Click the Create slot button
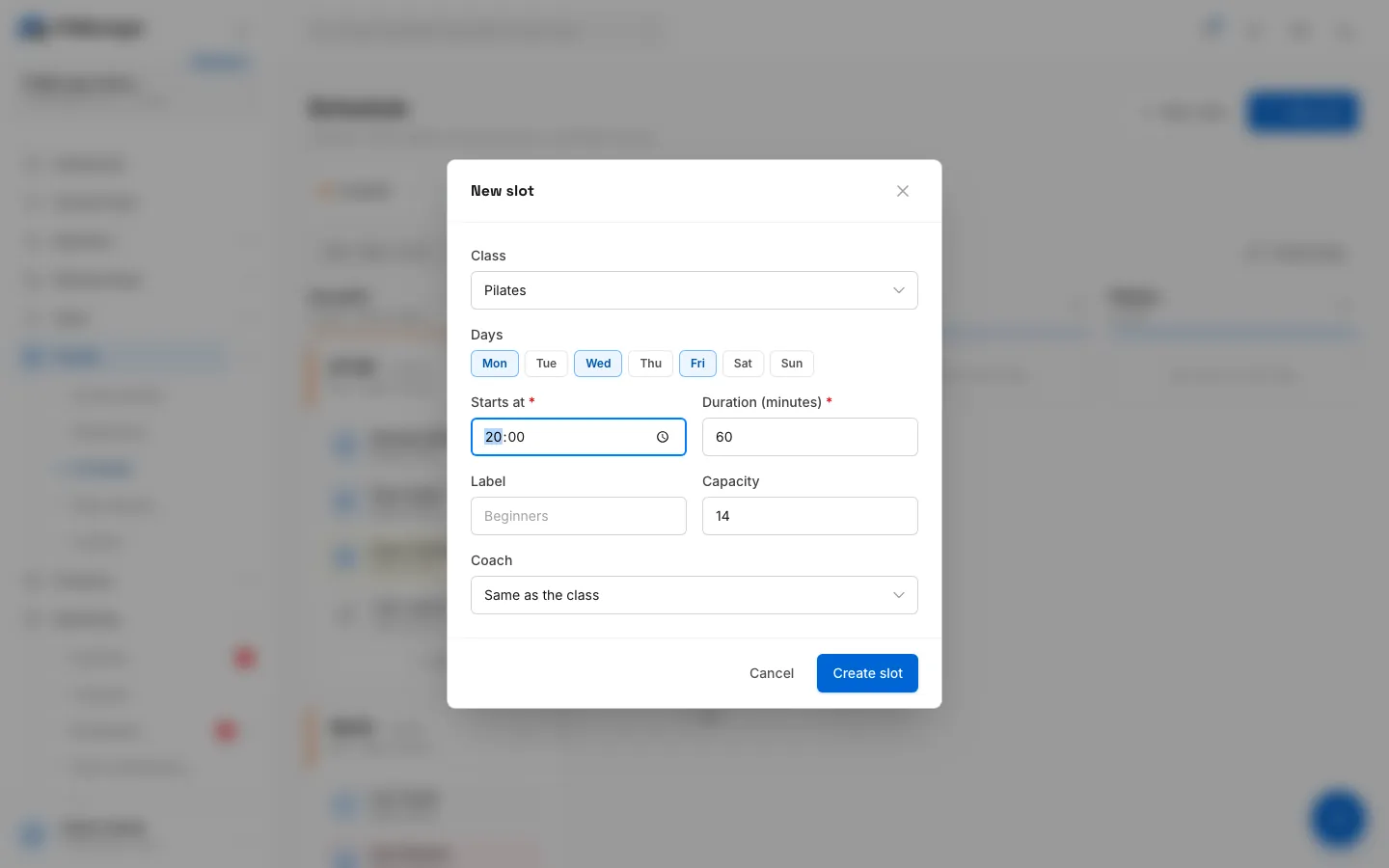 [x=867, y=673]
